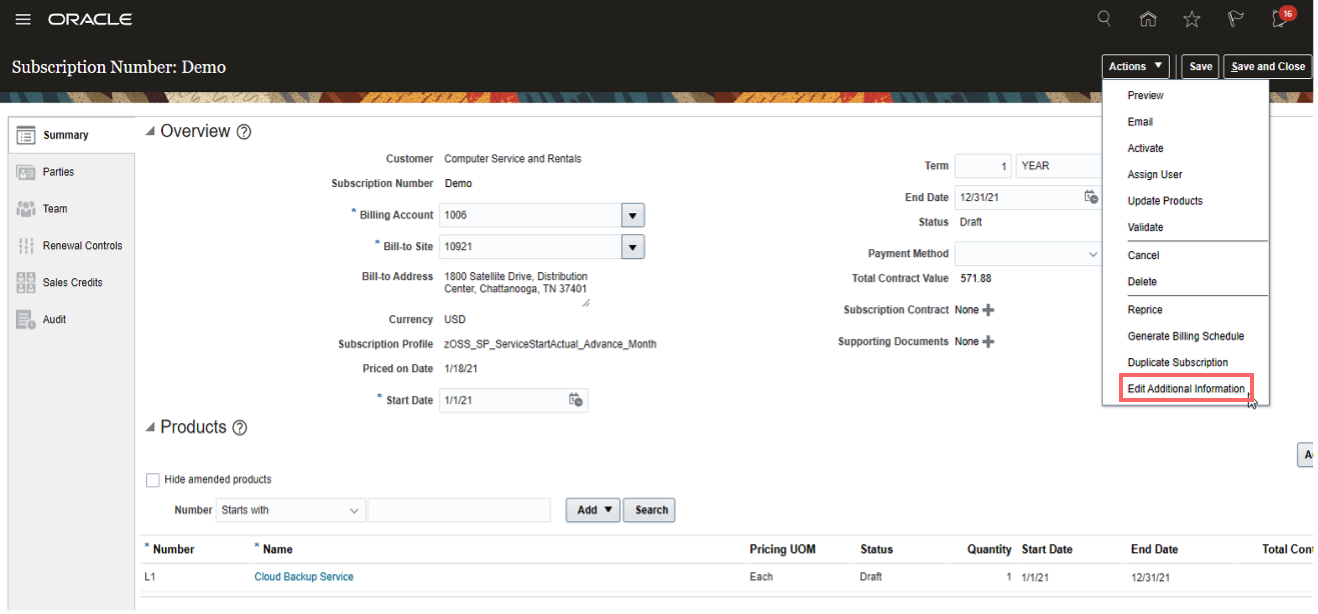
Task: Open the Add button dropdown in Products
Action: (x=593, y=510)
